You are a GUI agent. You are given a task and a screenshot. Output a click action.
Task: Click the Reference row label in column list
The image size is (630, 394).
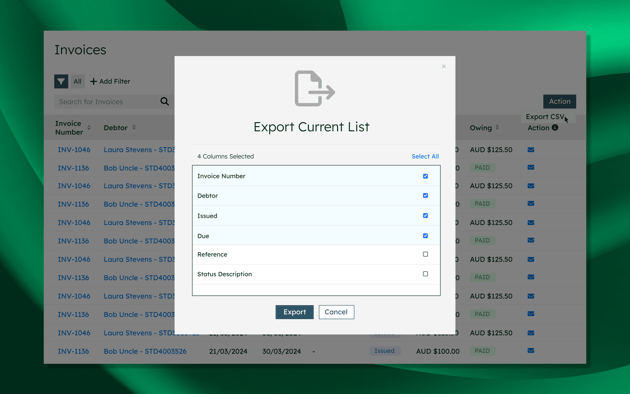212,254
